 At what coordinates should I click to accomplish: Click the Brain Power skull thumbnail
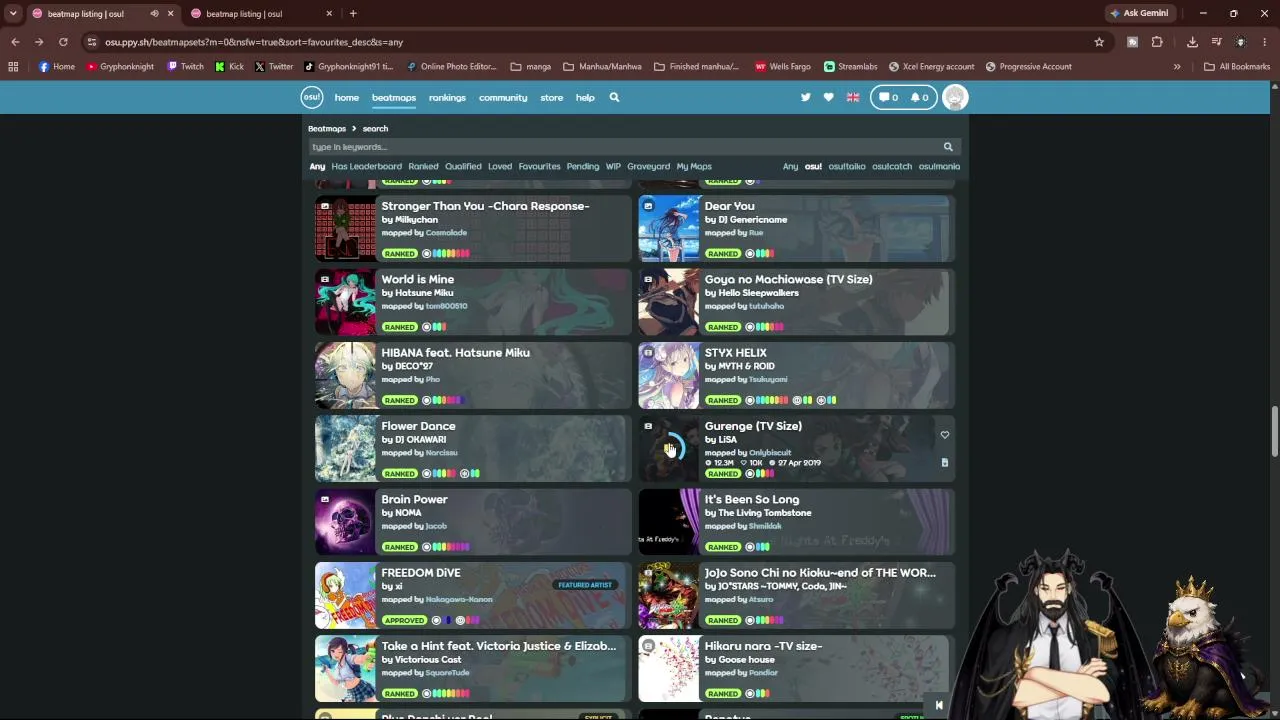click(x=346, y=522)
